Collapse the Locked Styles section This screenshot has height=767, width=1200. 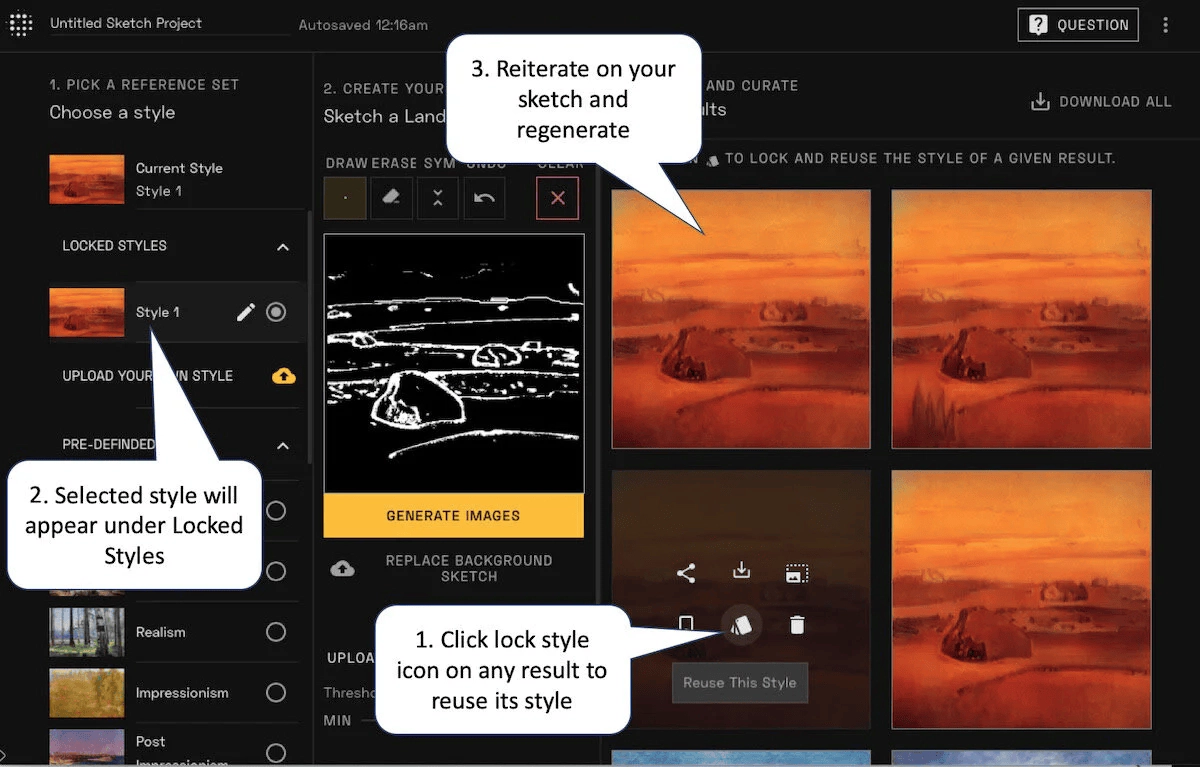click(x=283, y=246)
